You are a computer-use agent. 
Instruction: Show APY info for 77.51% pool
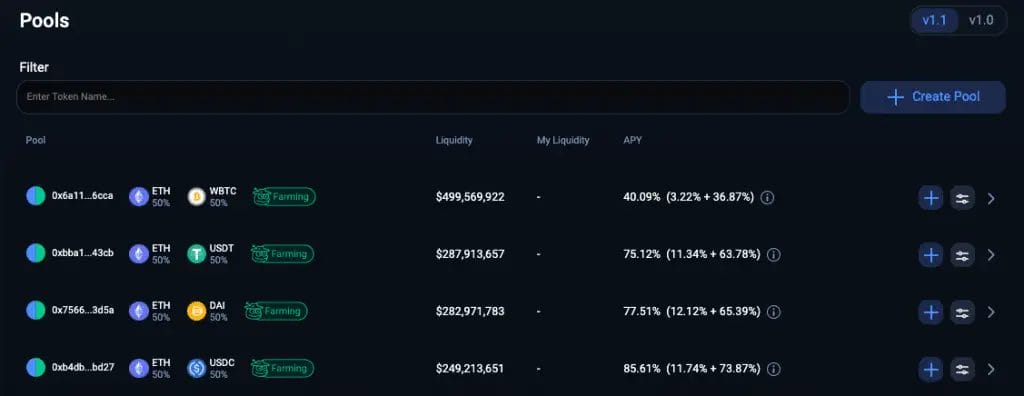point(774,312)
